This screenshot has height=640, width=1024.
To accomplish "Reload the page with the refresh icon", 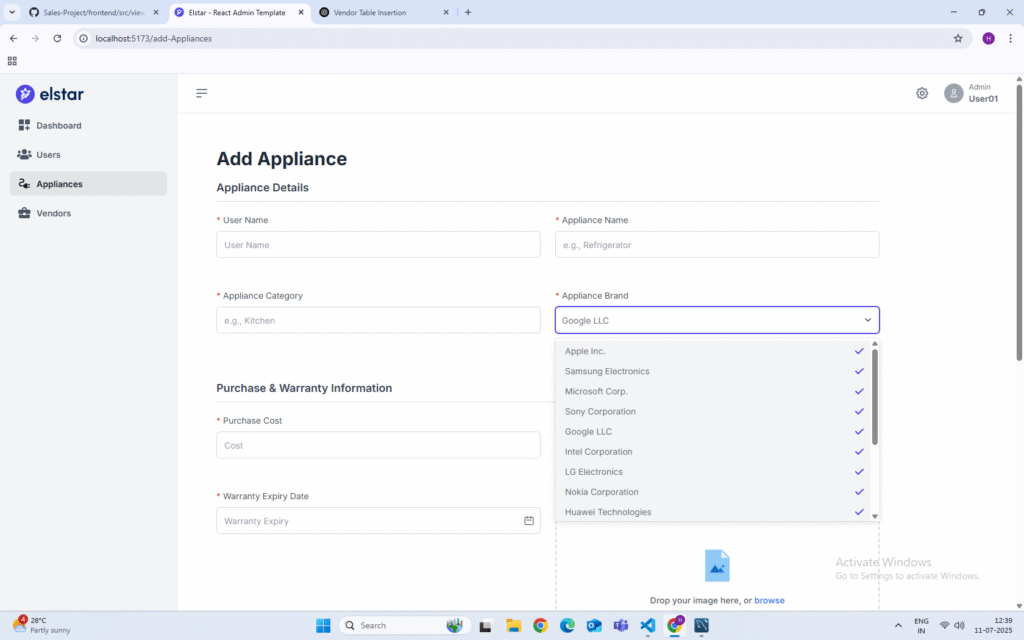I will (x=57, y=39).
